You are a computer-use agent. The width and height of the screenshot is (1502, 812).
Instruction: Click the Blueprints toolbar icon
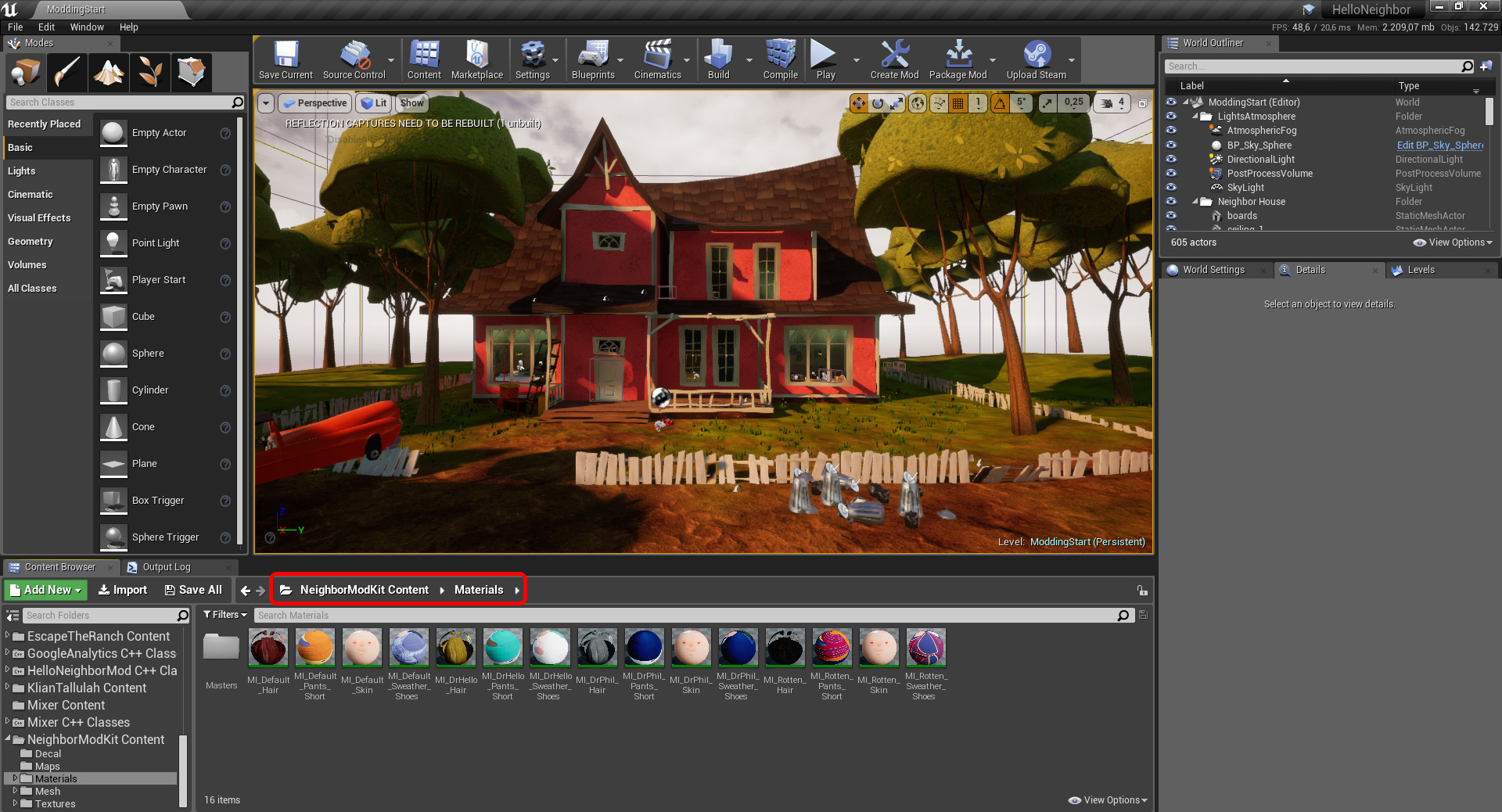pos(593,59)
